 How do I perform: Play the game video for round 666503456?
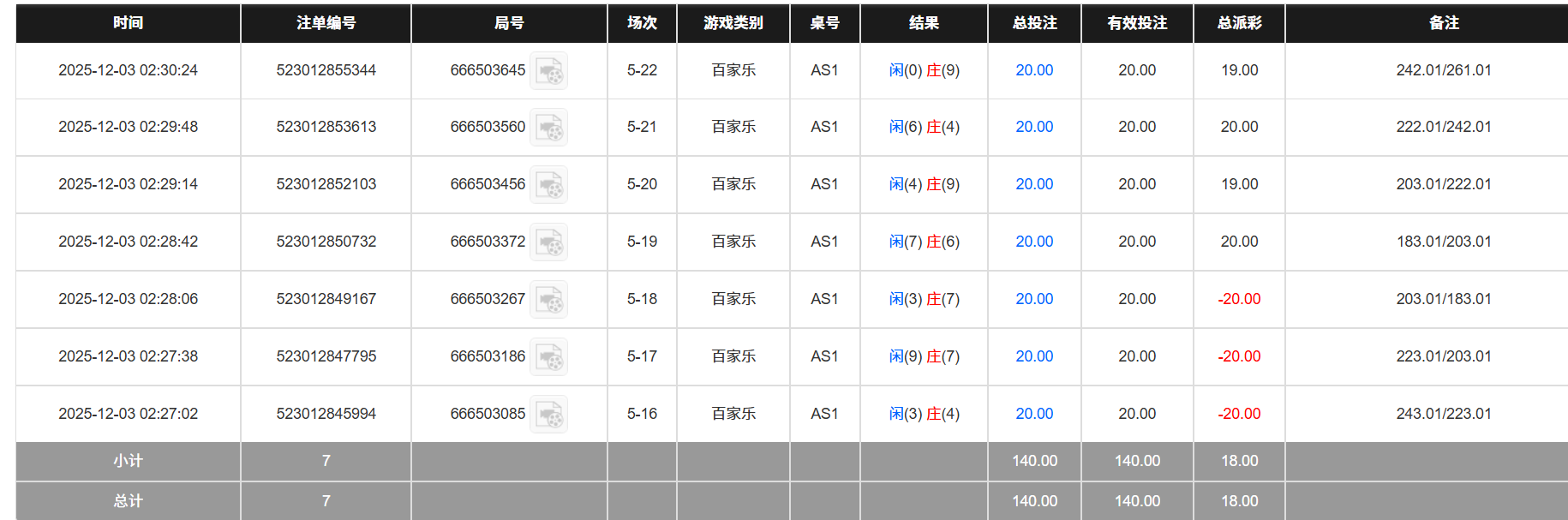[x=549, y=184]
